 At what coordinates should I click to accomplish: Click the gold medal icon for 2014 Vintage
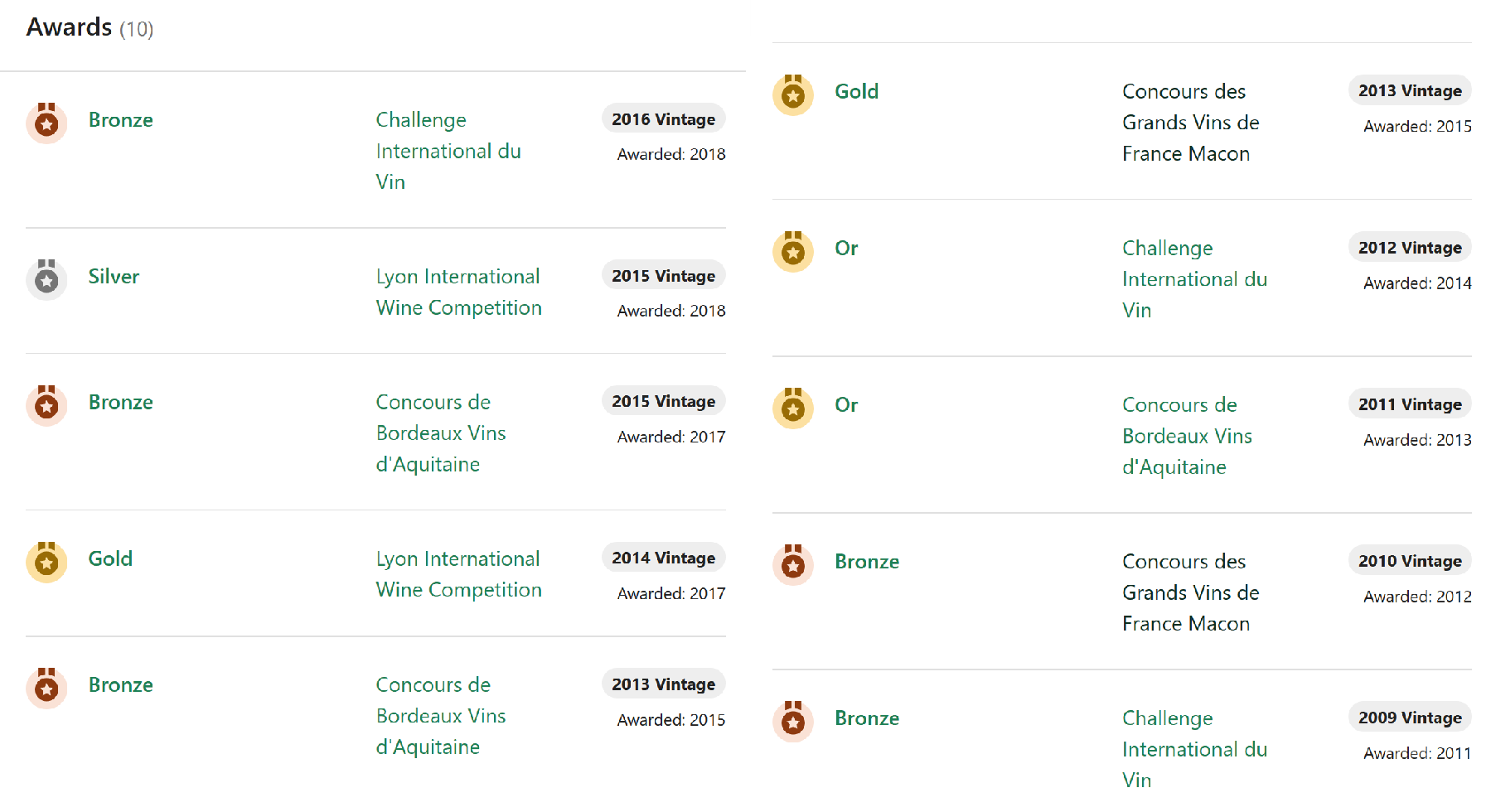(46, 562)
